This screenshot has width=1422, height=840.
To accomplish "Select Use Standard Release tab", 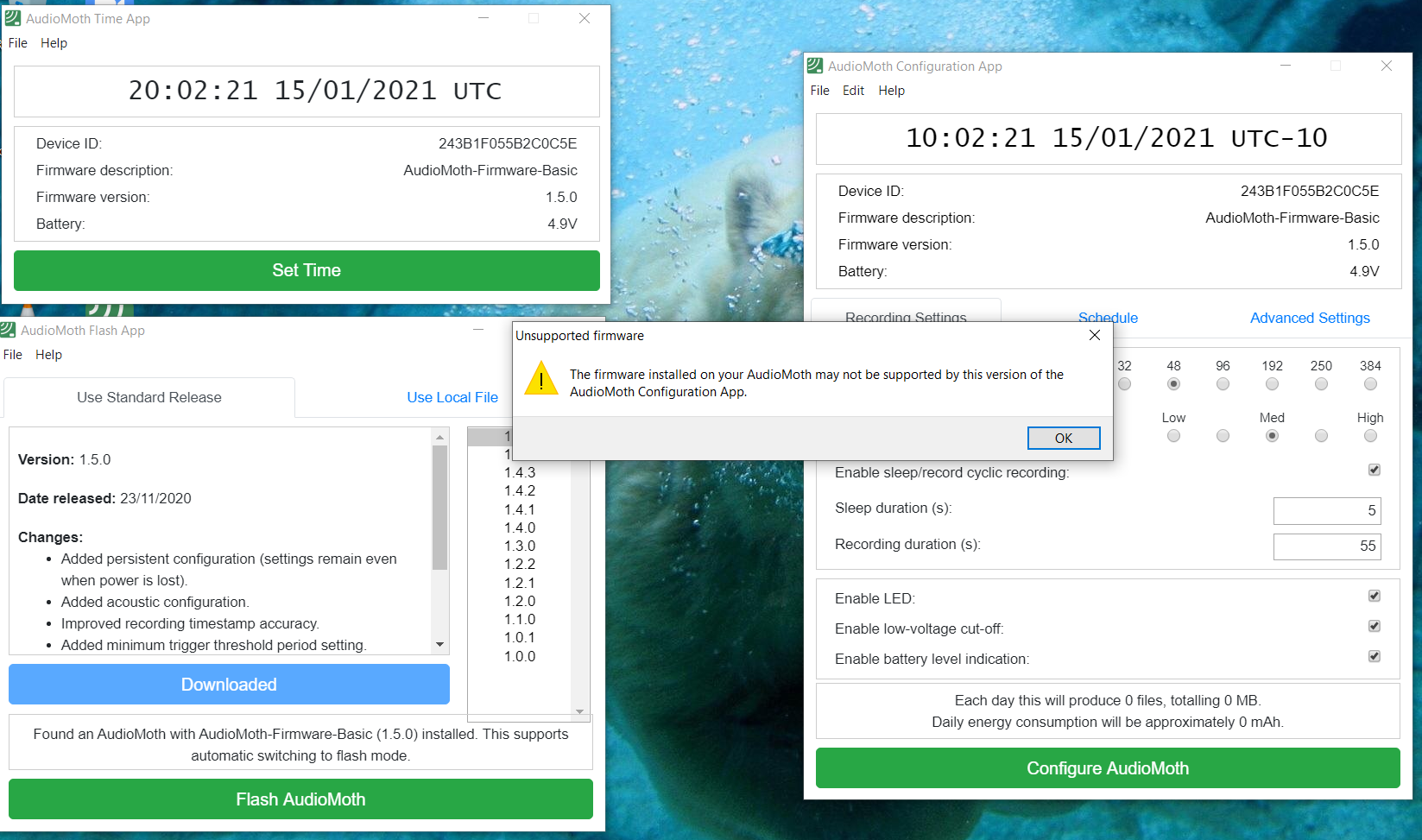I will pos(149,397).
